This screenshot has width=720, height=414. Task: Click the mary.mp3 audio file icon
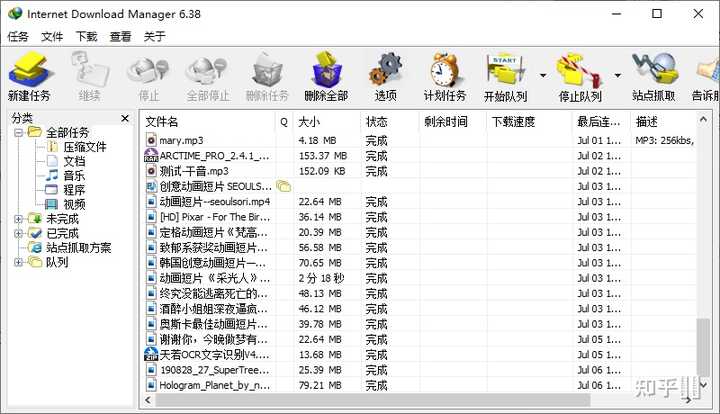pos(151,140)
